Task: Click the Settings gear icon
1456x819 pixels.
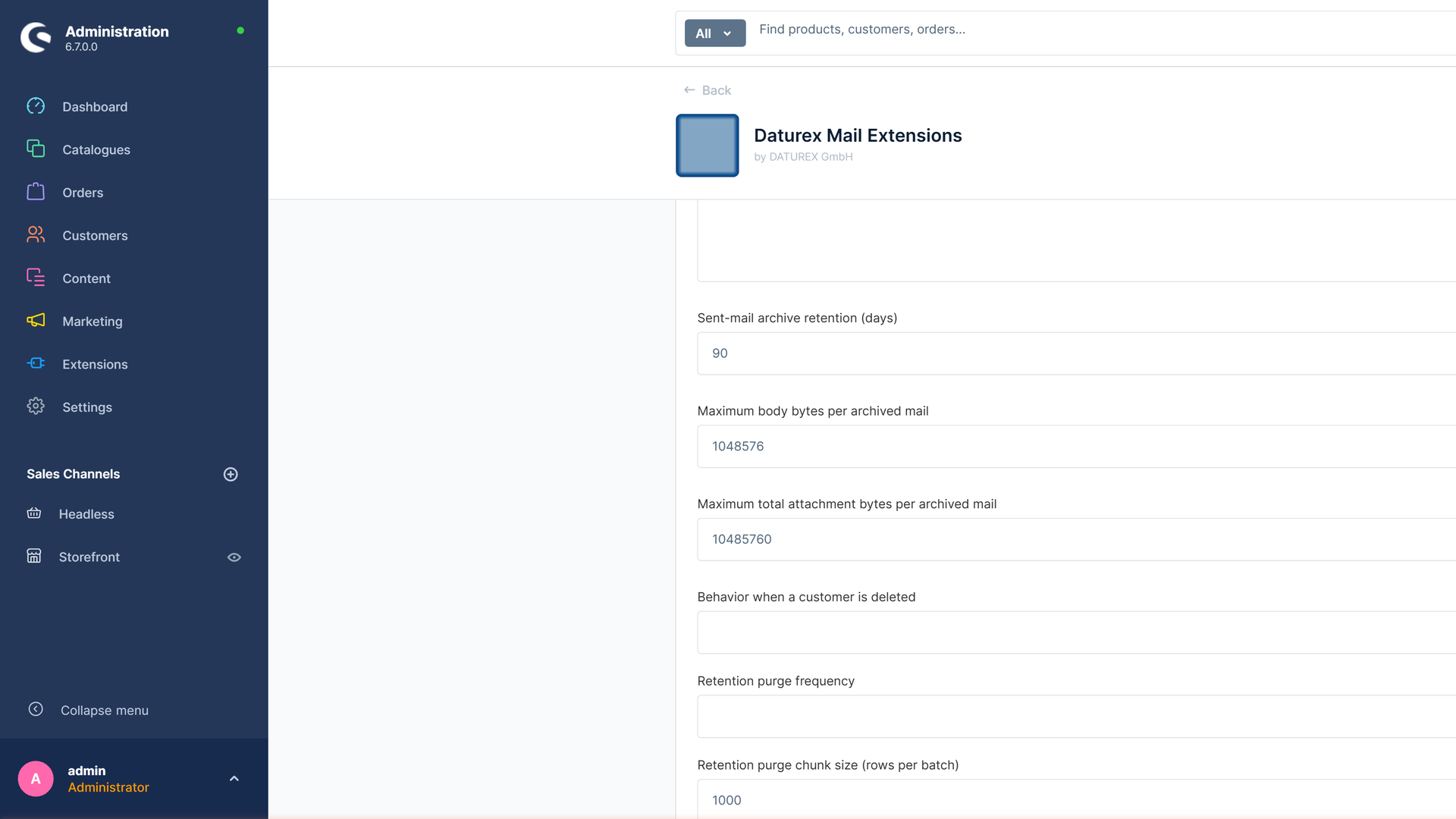Action: [x=36, y=406]
